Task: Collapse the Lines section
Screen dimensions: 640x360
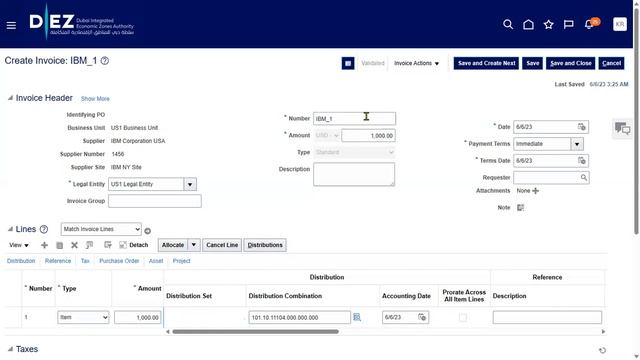Action: pos(11,229)
